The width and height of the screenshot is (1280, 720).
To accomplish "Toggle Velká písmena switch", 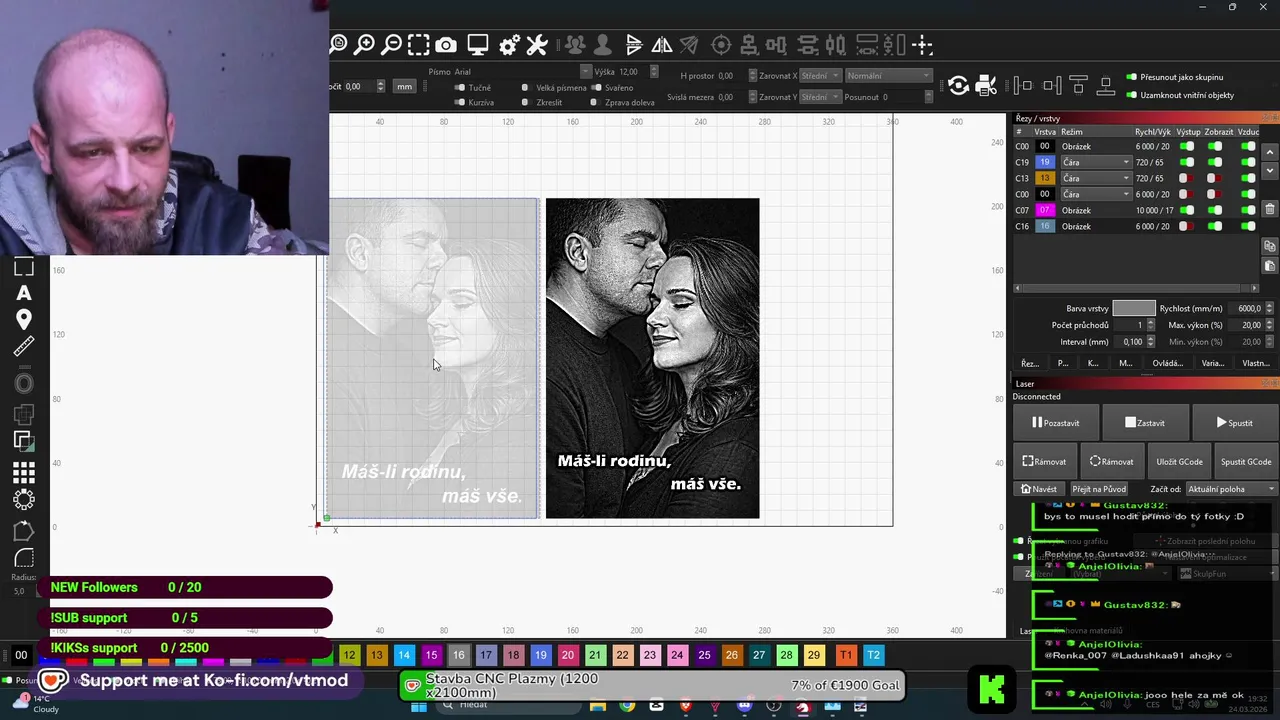I will [x=525, y=87].
